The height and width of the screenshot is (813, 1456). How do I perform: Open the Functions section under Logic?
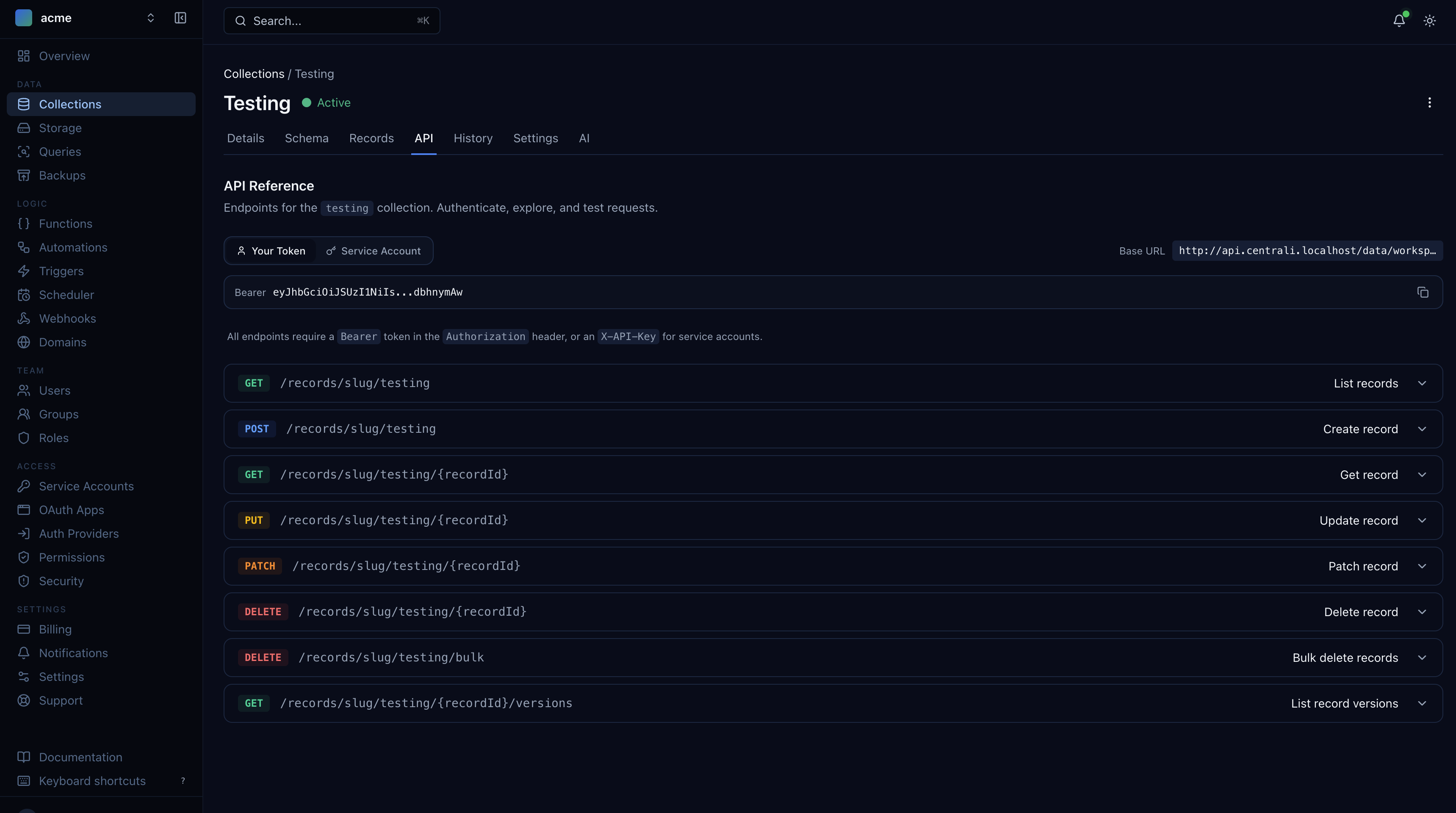coord(65,223)
